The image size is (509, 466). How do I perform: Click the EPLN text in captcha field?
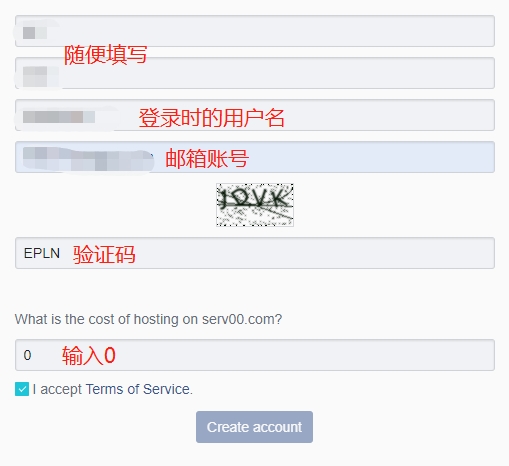(42, 253)
